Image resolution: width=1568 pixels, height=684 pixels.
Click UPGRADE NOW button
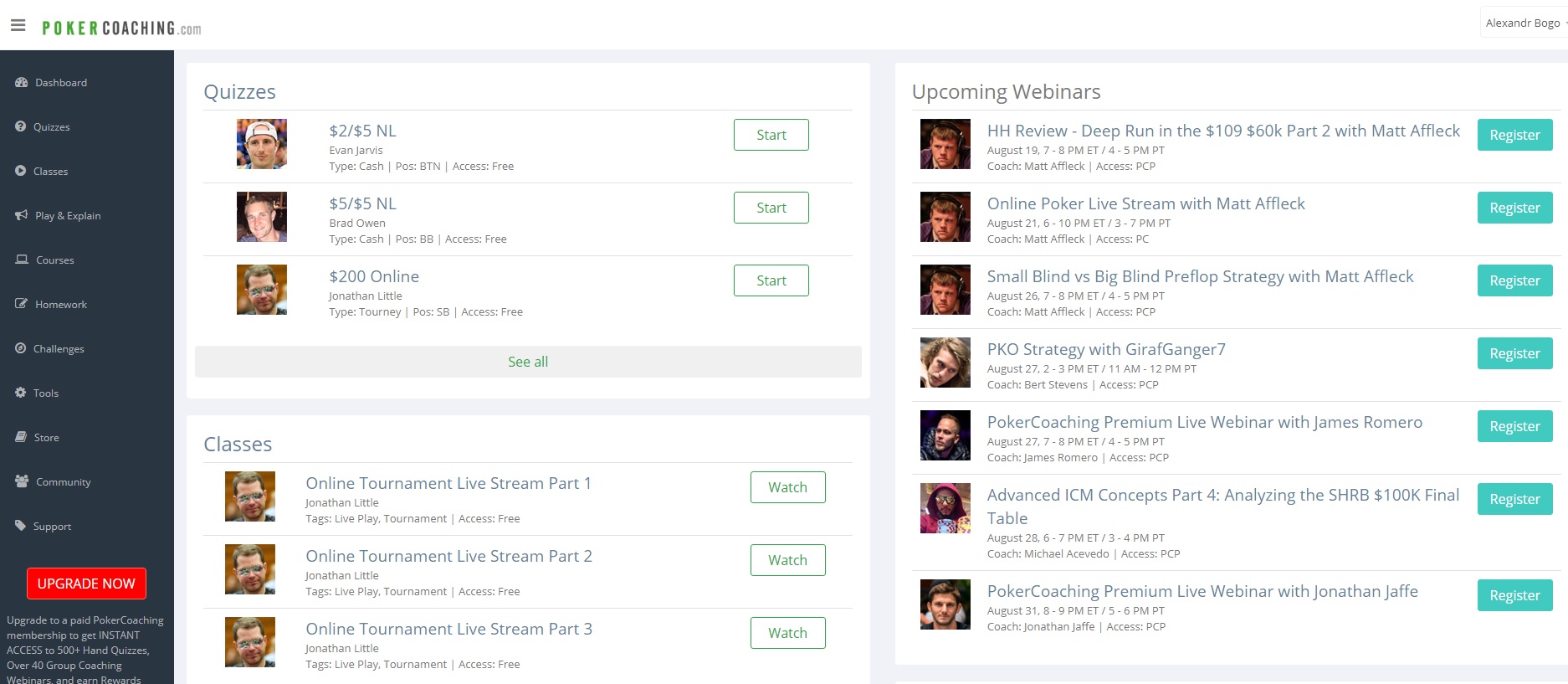[86, 584]
